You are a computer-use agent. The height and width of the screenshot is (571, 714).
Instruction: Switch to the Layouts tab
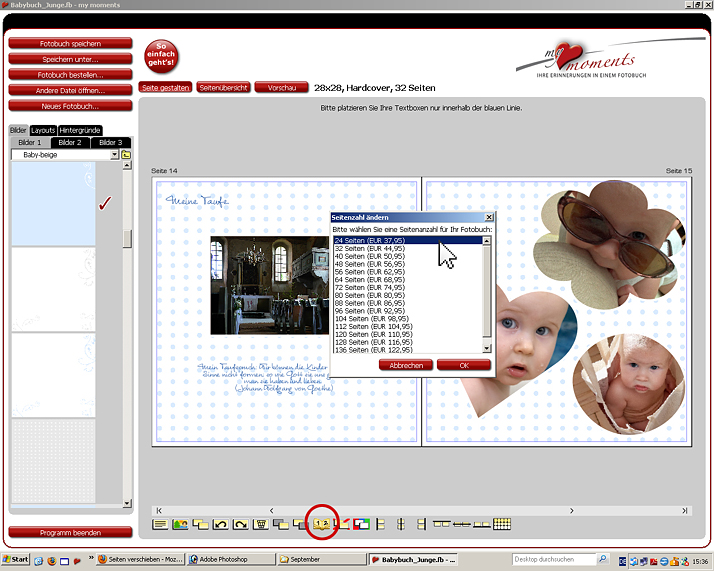pyautogui.click(x=43, y=130)
